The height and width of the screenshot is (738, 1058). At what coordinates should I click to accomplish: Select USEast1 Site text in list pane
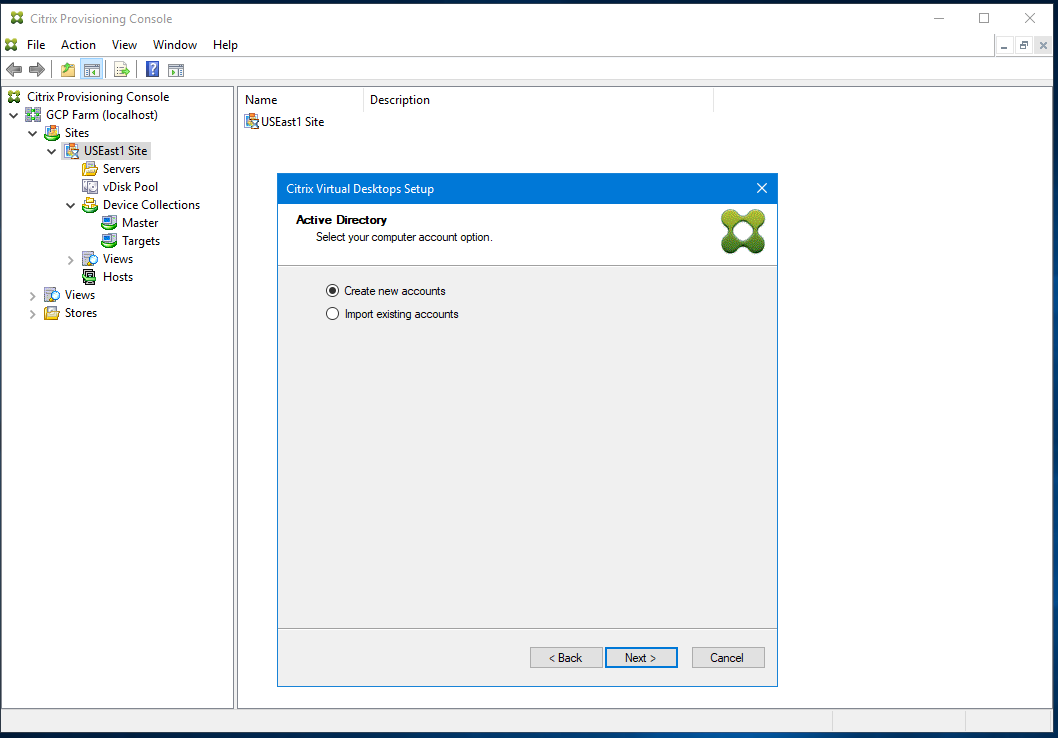[x=293, y=121]
